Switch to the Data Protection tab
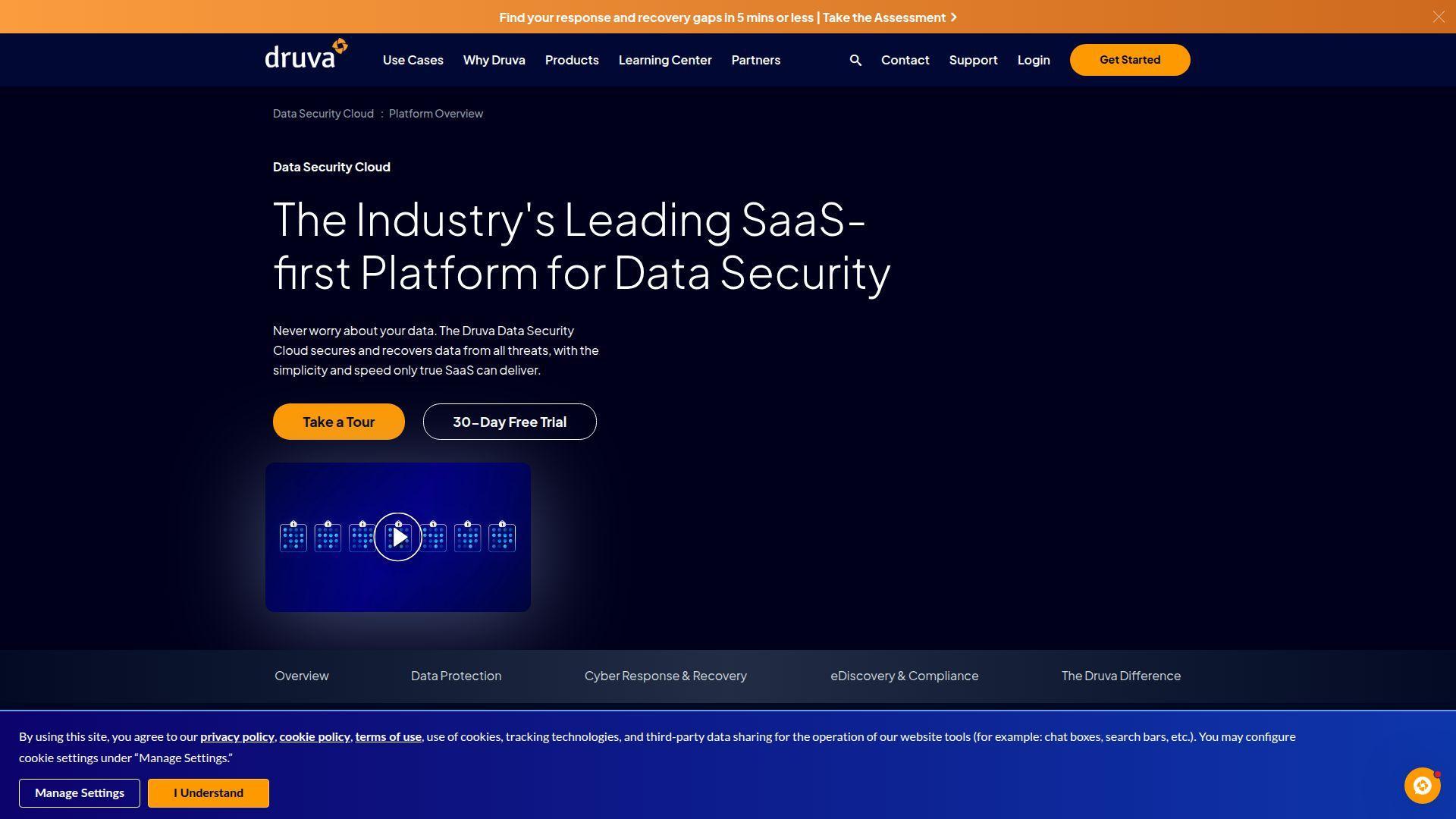Viewport: 1456px width, 819px height. (x=456, y=676)
